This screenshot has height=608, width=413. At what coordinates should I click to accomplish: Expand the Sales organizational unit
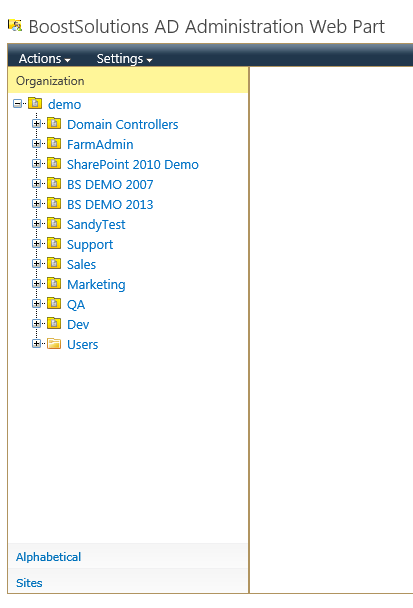tap(36, 264)
